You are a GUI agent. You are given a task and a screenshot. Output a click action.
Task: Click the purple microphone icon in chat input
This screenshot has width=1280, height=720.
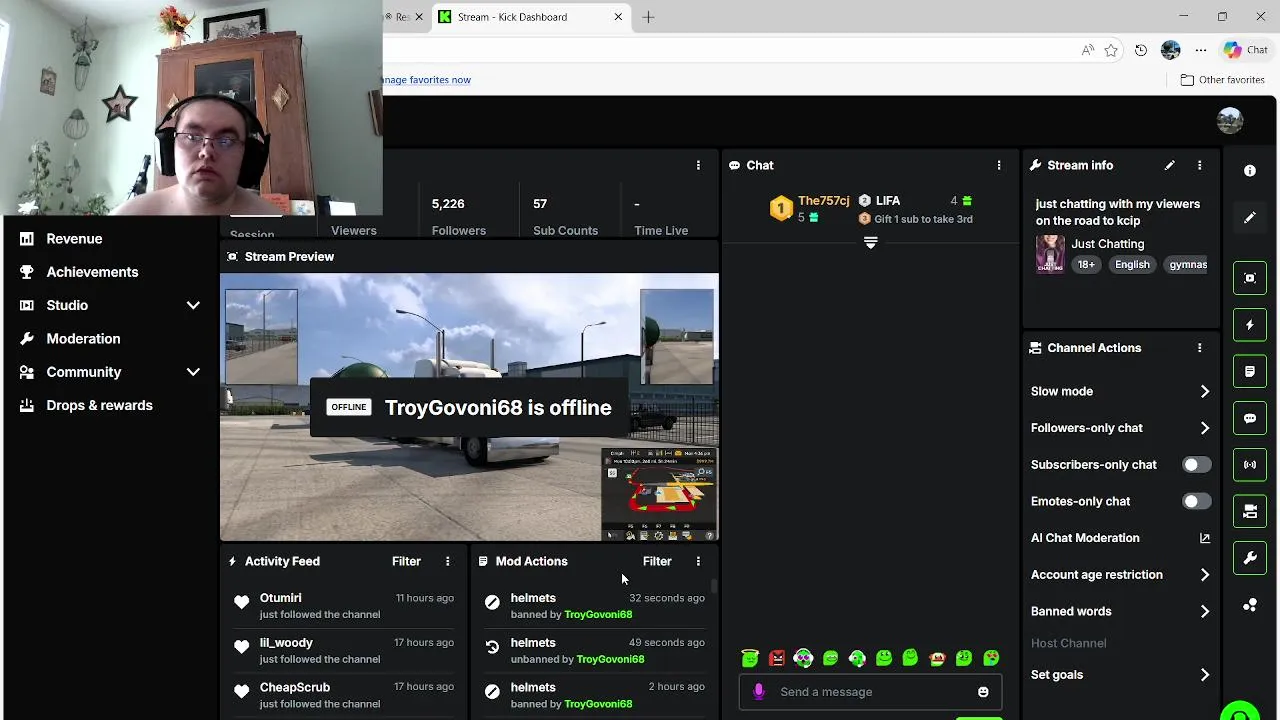(x=759, y=692)
